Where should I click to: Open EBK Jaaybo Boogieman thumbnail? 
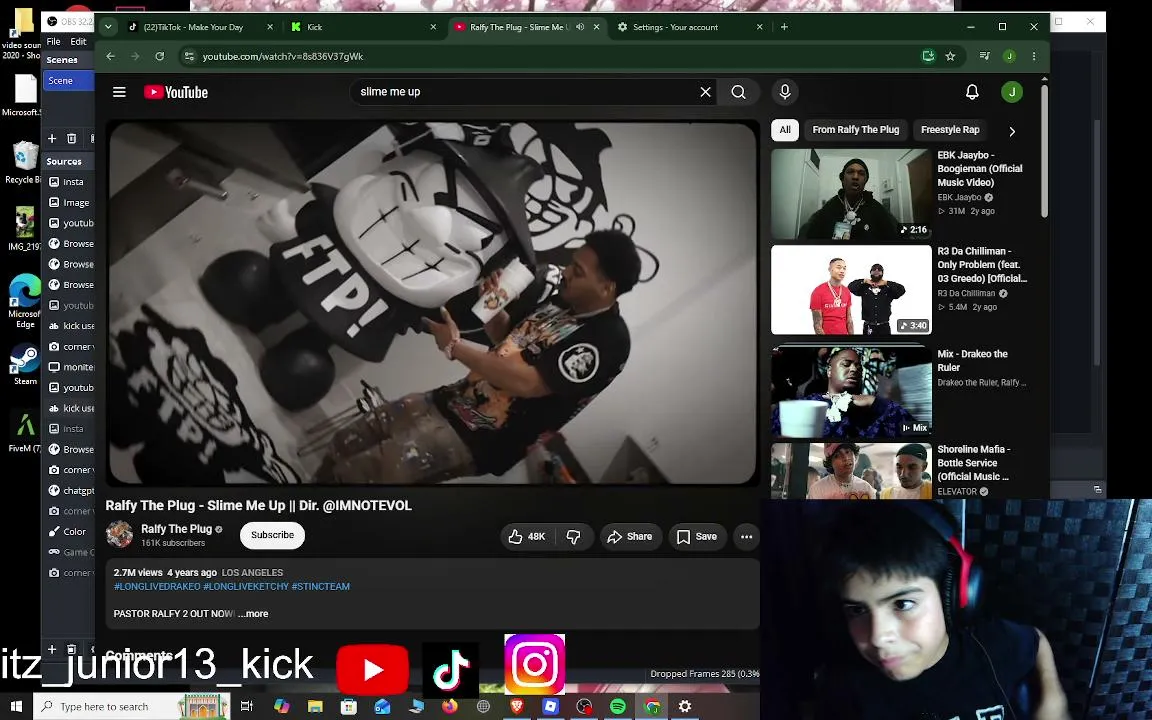(x=851, y=194)
